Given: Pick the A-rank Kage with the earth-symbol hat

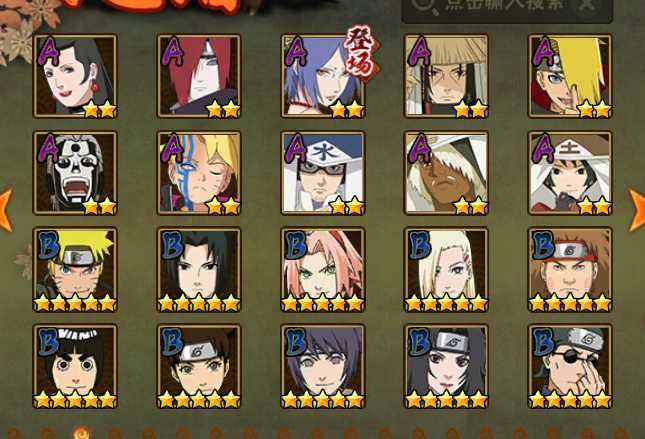Looking at the screenshot, I should [x=570, y=173].
